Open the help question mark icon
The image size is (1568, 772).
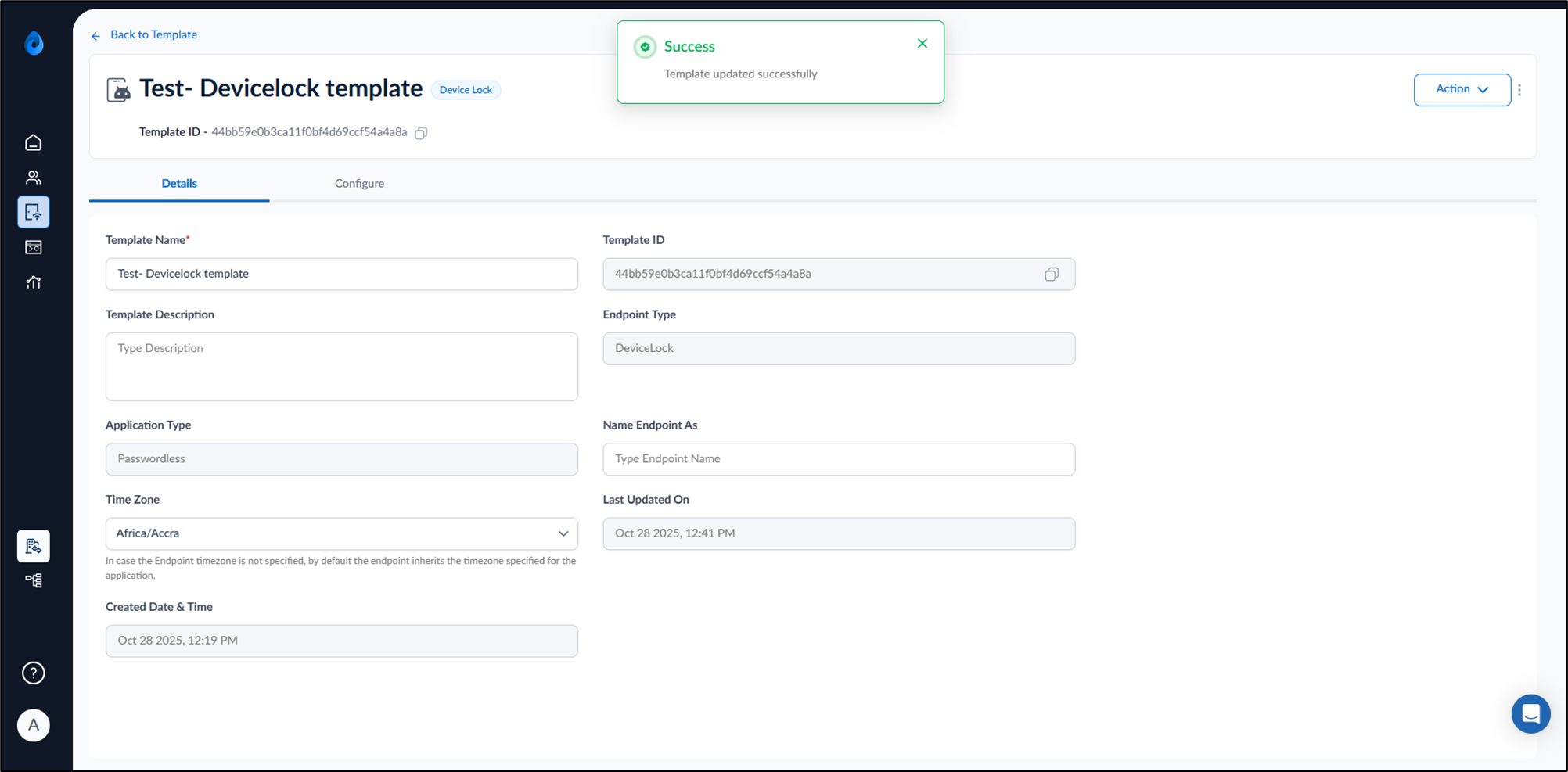[34, 673]
